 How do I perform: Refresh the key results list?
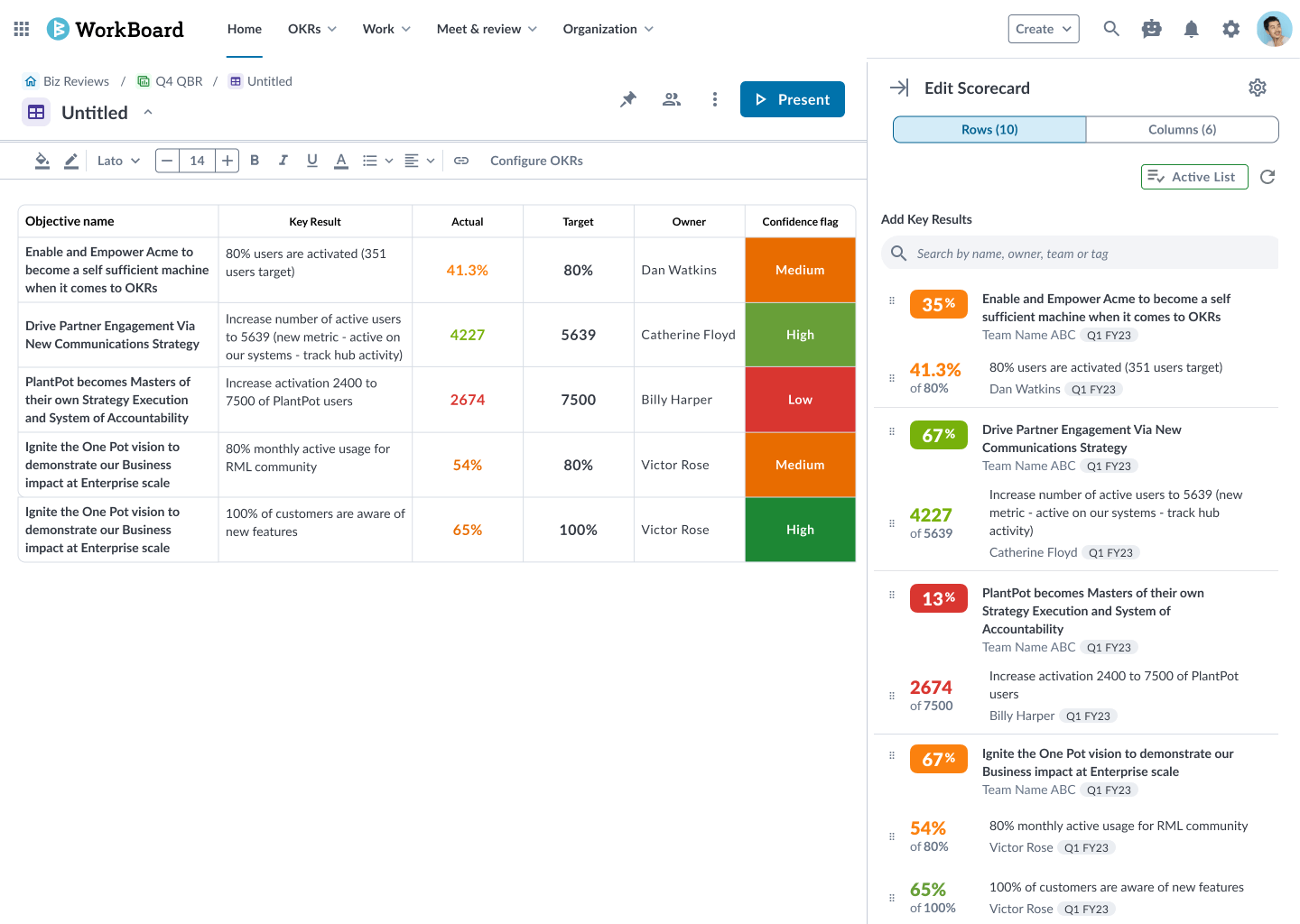[x=1267, y=177]
